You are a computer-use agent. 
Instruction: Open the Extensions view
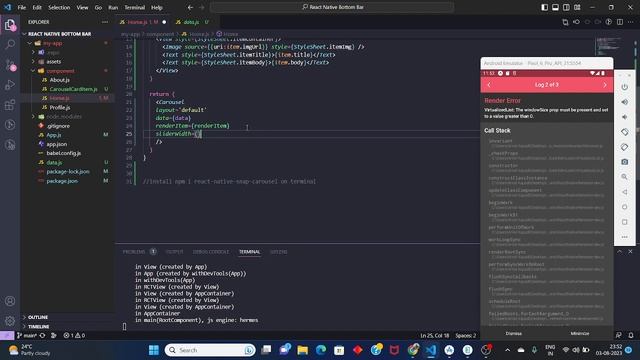10,105
